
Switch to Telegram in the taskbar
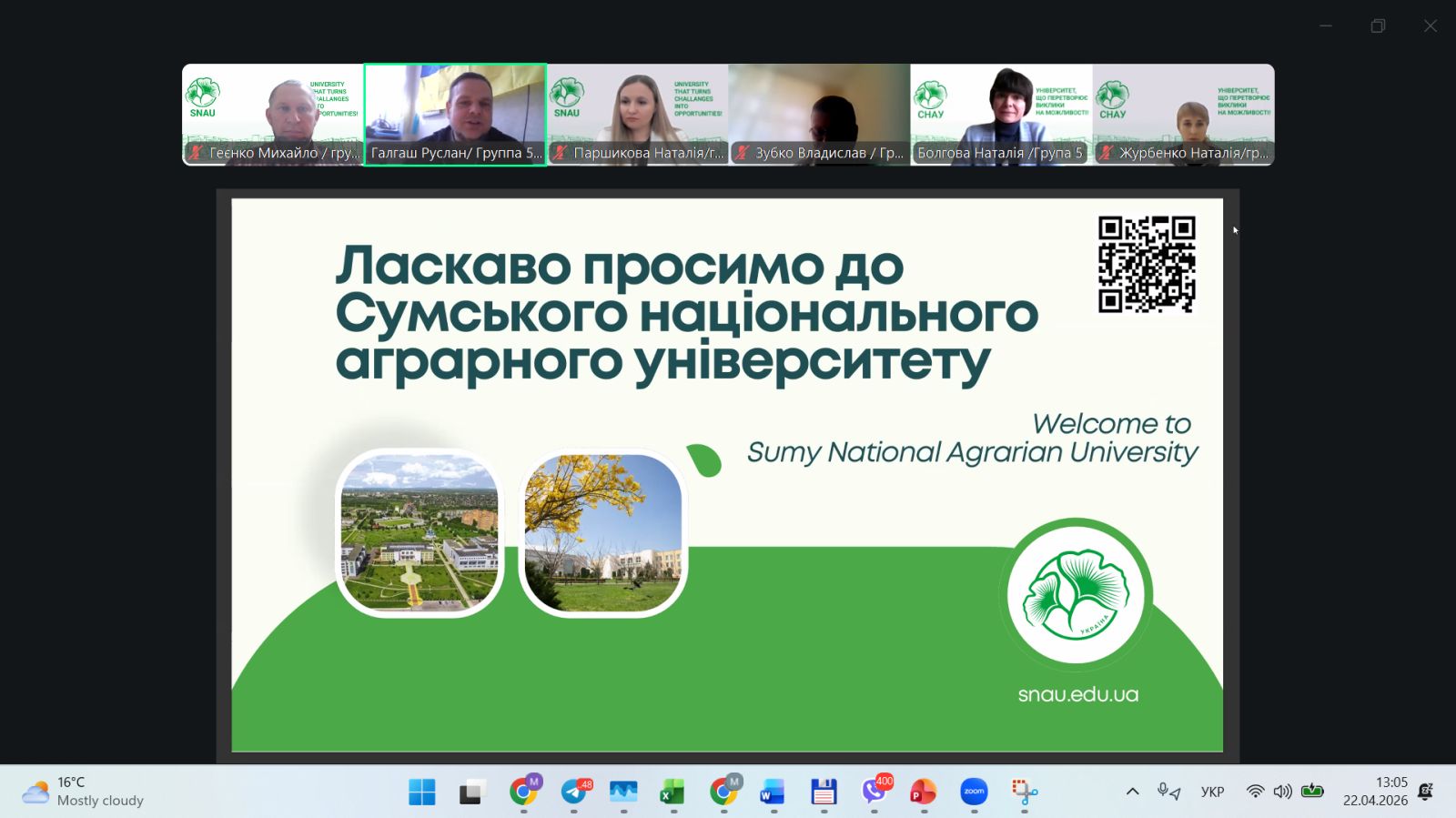click(x=574, y=792)
